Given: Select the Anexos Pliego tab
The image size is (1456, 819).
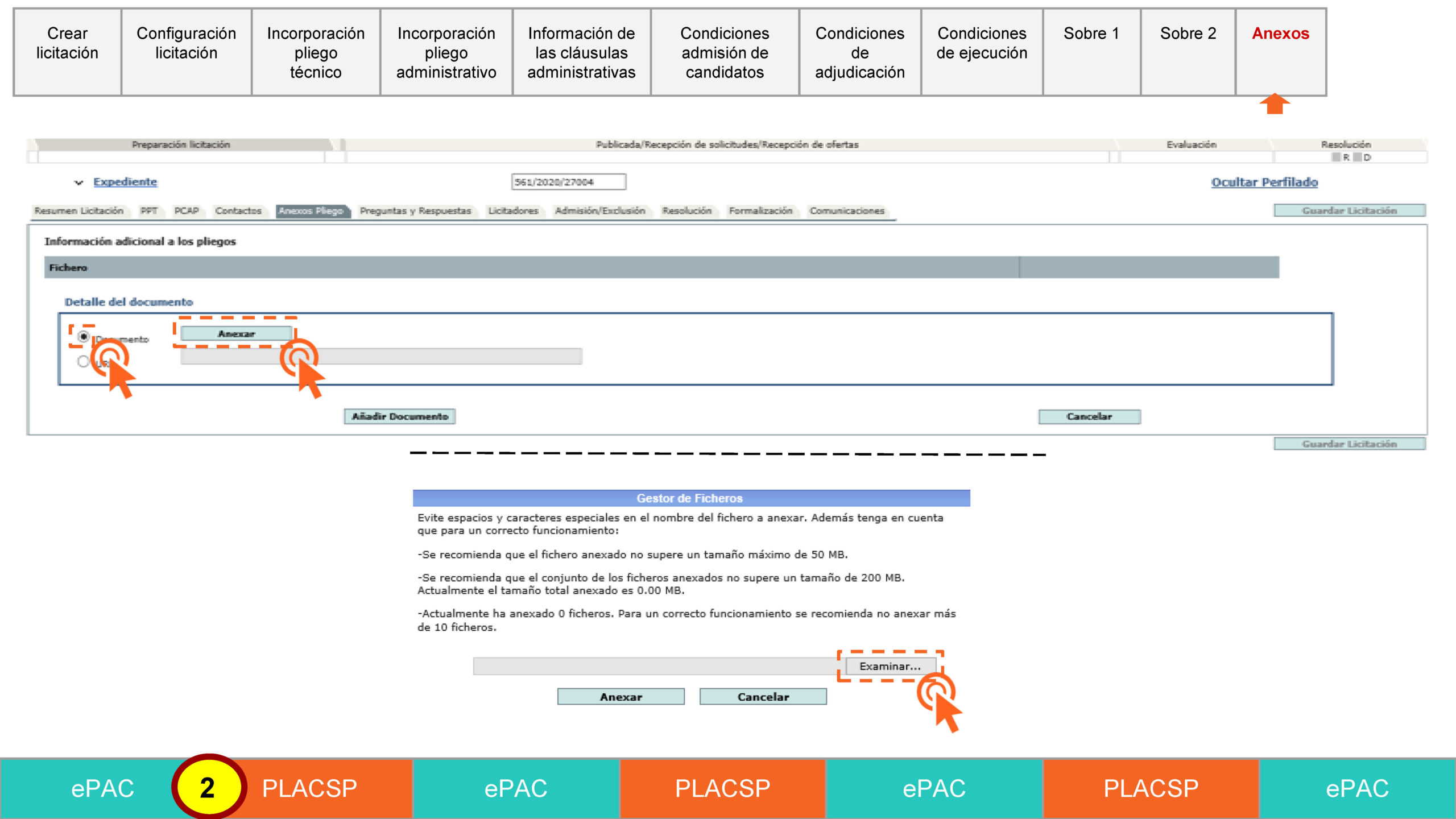Looking at the screenshot, I should (x=312, y=211).
